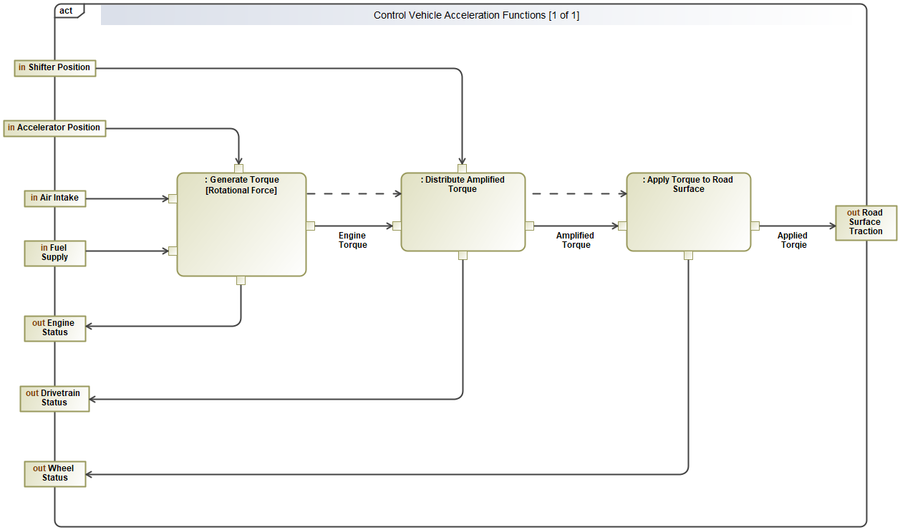This screenshot has height=530, width=900.
Task: Select the Engine Status output node
Action: tap(54, 328)
